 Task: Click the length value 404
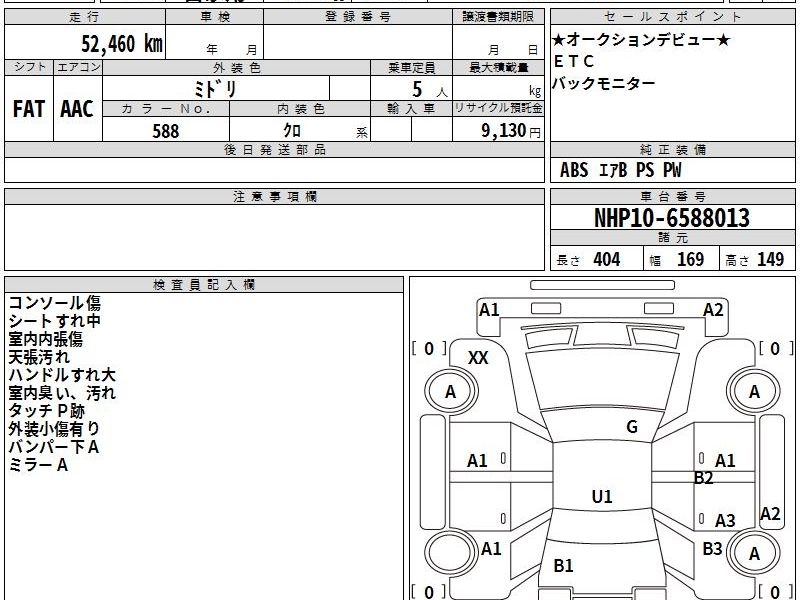pos(607,259)
